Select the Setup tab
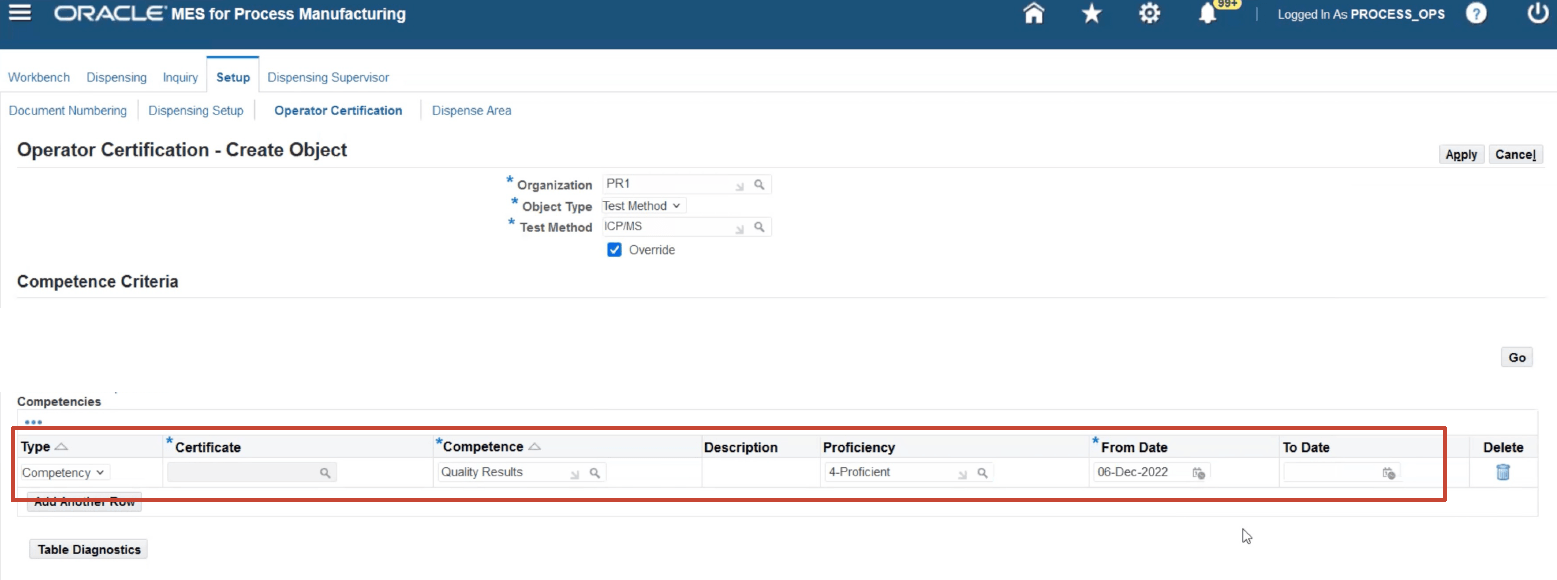 (x=233, y=77)
